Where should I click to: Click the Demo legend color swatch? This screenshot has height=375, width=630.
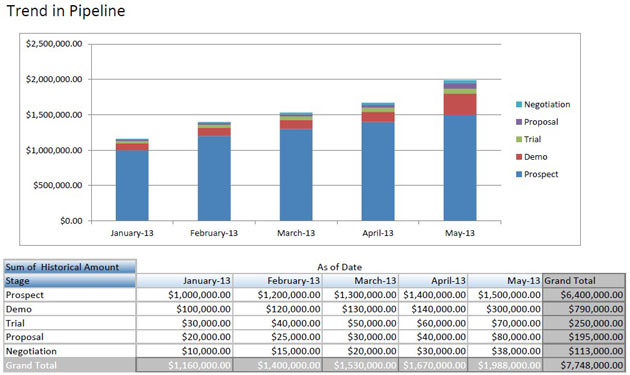tap(519, 157)
